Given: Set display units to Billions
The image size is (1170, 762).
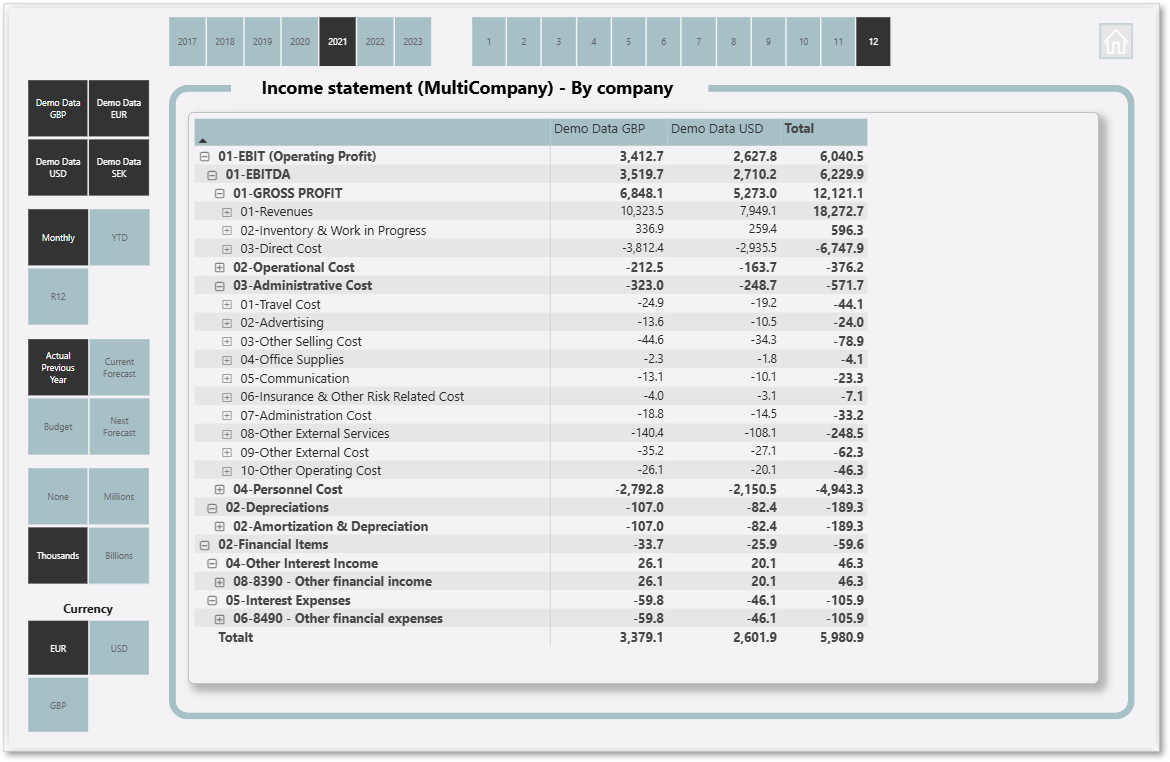Looking at the screenshot, I should click(119, 555).
